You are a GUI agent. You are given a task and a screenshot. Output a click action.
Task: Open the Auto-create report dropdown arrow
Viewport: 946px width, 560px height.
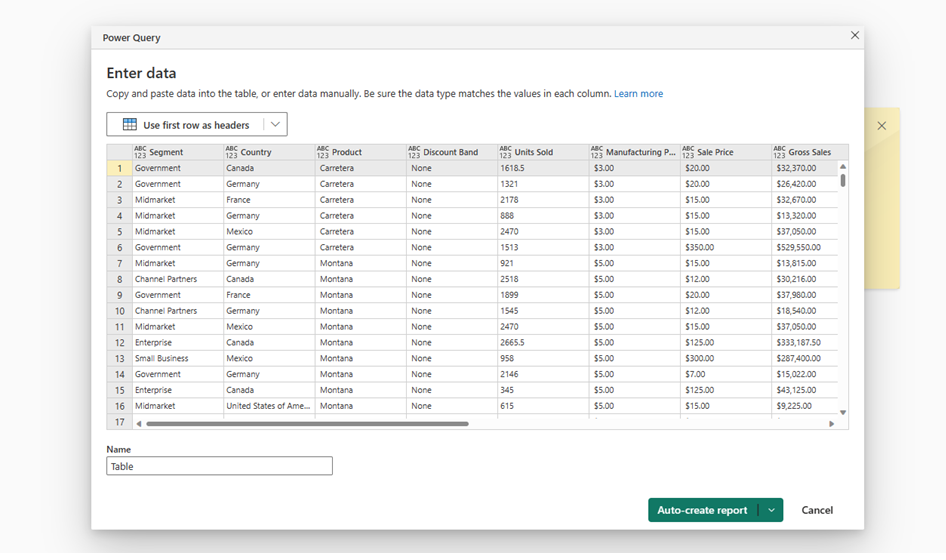click(x=771, y=510)
